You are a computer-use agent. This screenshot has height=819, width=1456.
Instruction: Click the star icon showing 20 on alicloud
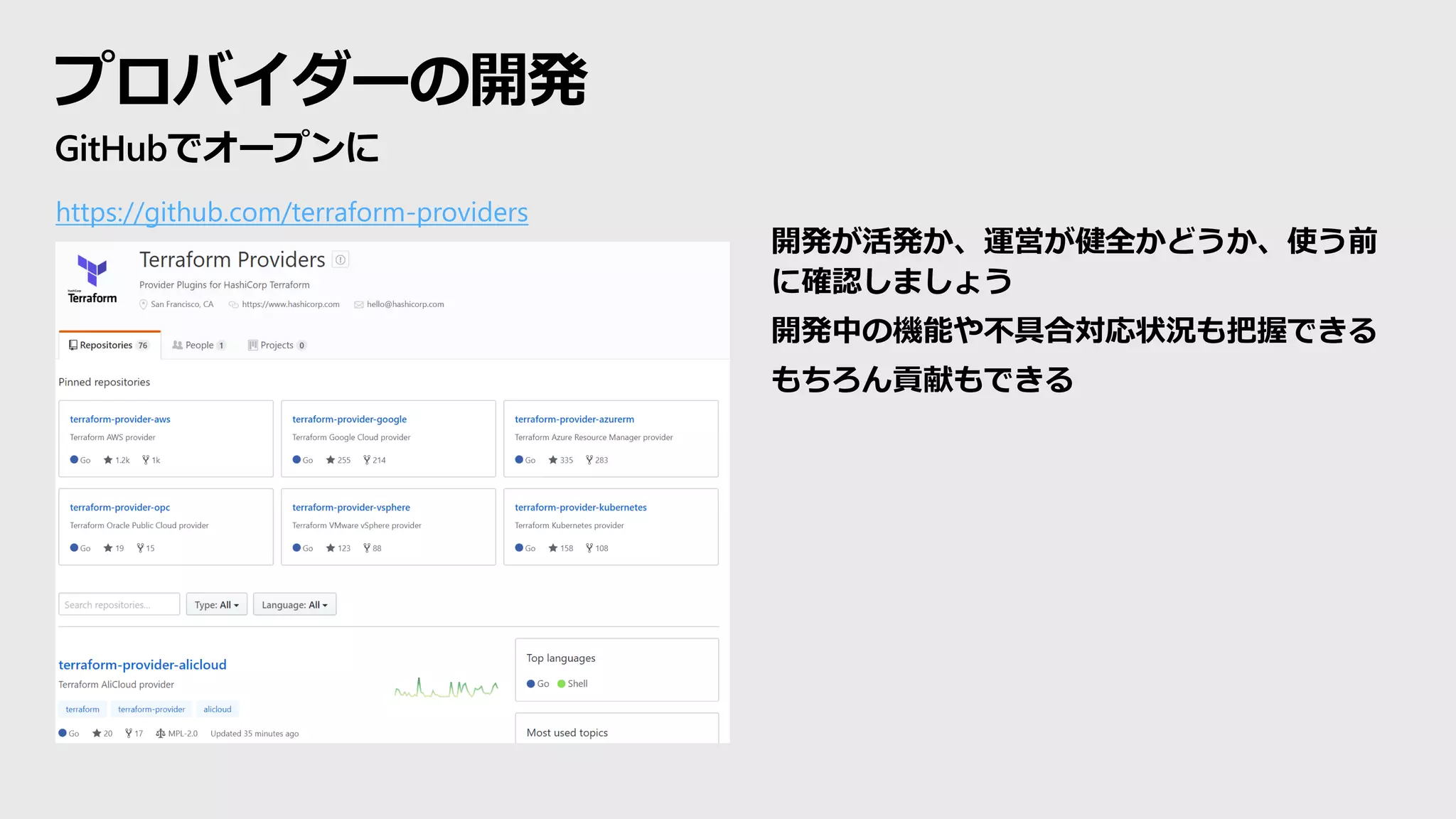click(97, 734)
